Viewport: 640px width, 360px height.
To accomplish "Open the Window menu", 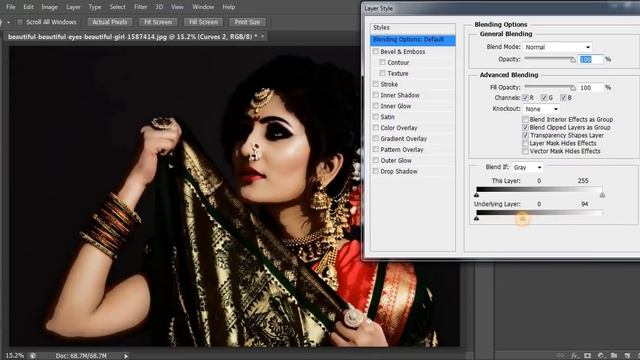I will (x=203, y=7).
